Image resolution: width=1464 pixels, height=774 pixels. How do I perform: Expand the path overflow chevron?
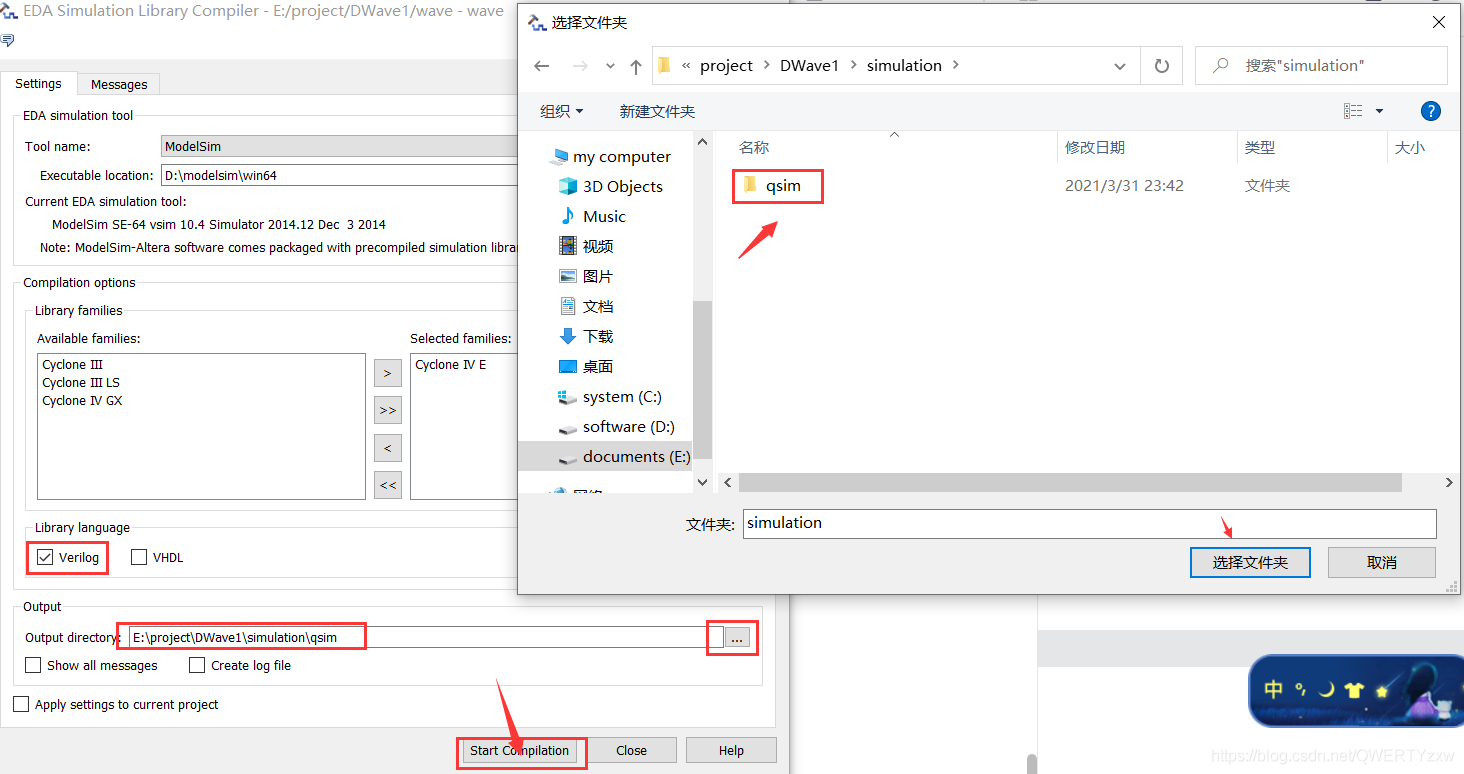(687, 66)
